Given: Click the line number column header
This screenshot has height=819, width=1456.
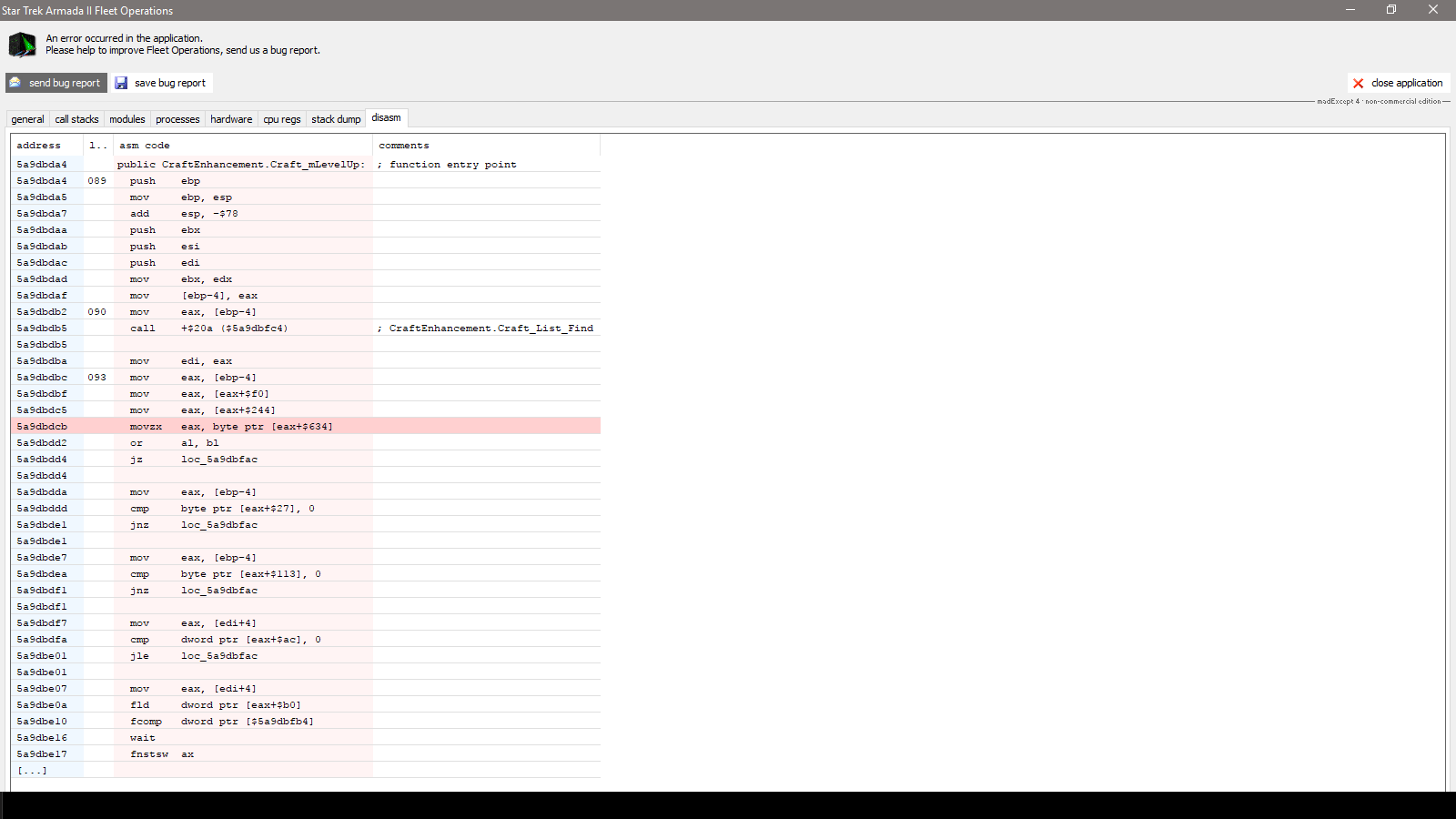Looking at the screenshot, I should (98, 146).
